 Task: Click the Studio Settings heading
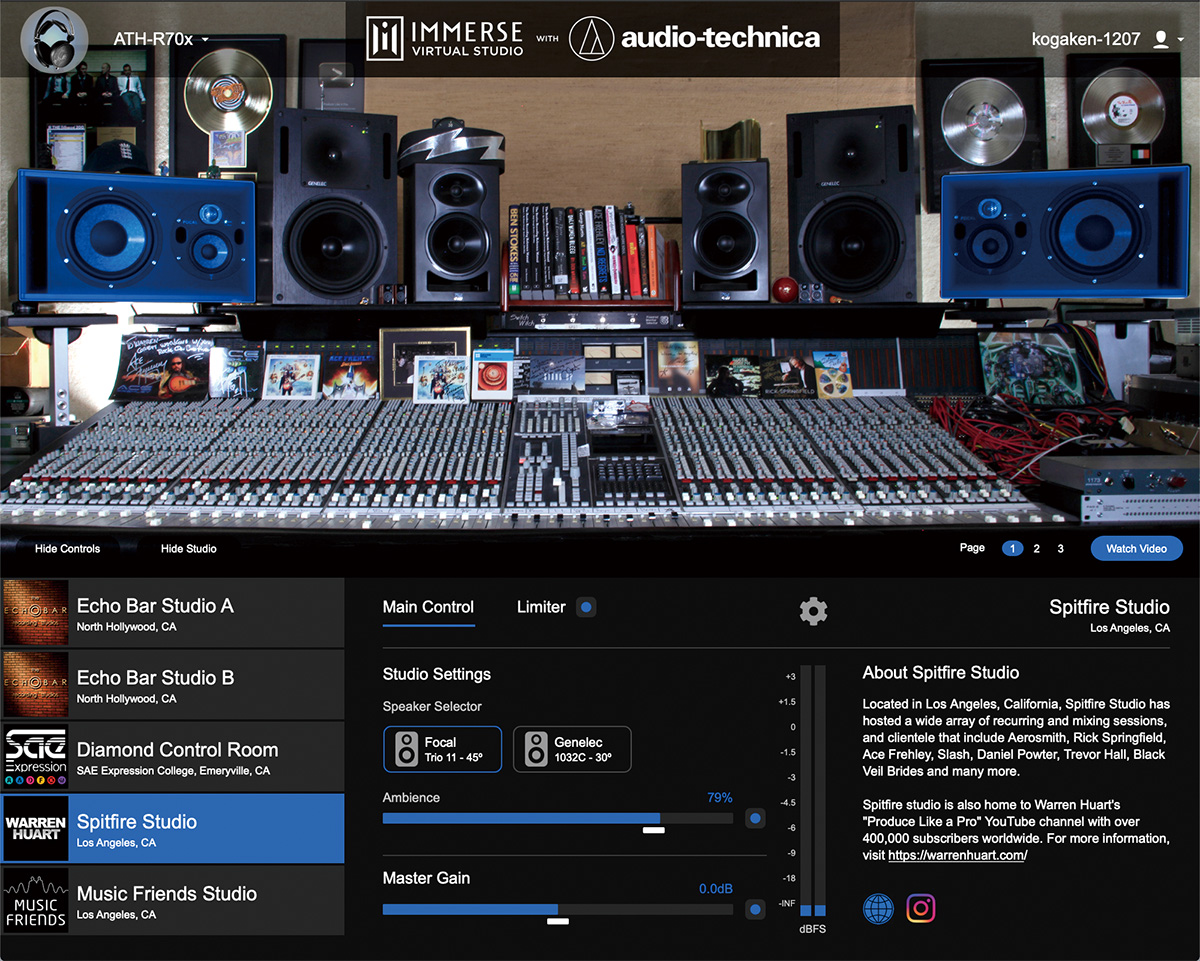[x=437, y=674]
